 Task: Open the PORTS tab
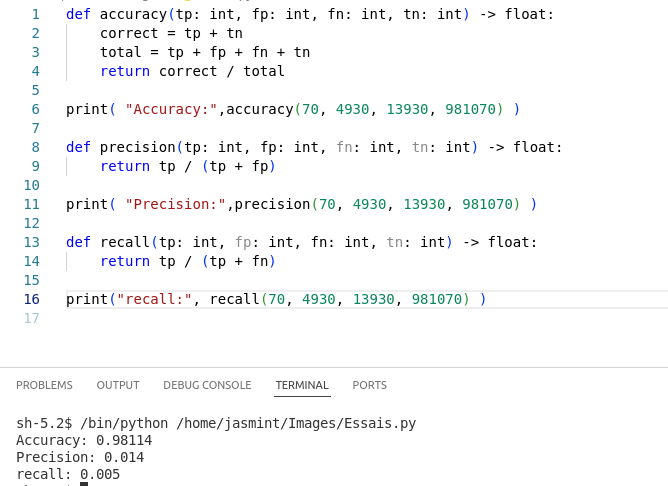(369, 385)
